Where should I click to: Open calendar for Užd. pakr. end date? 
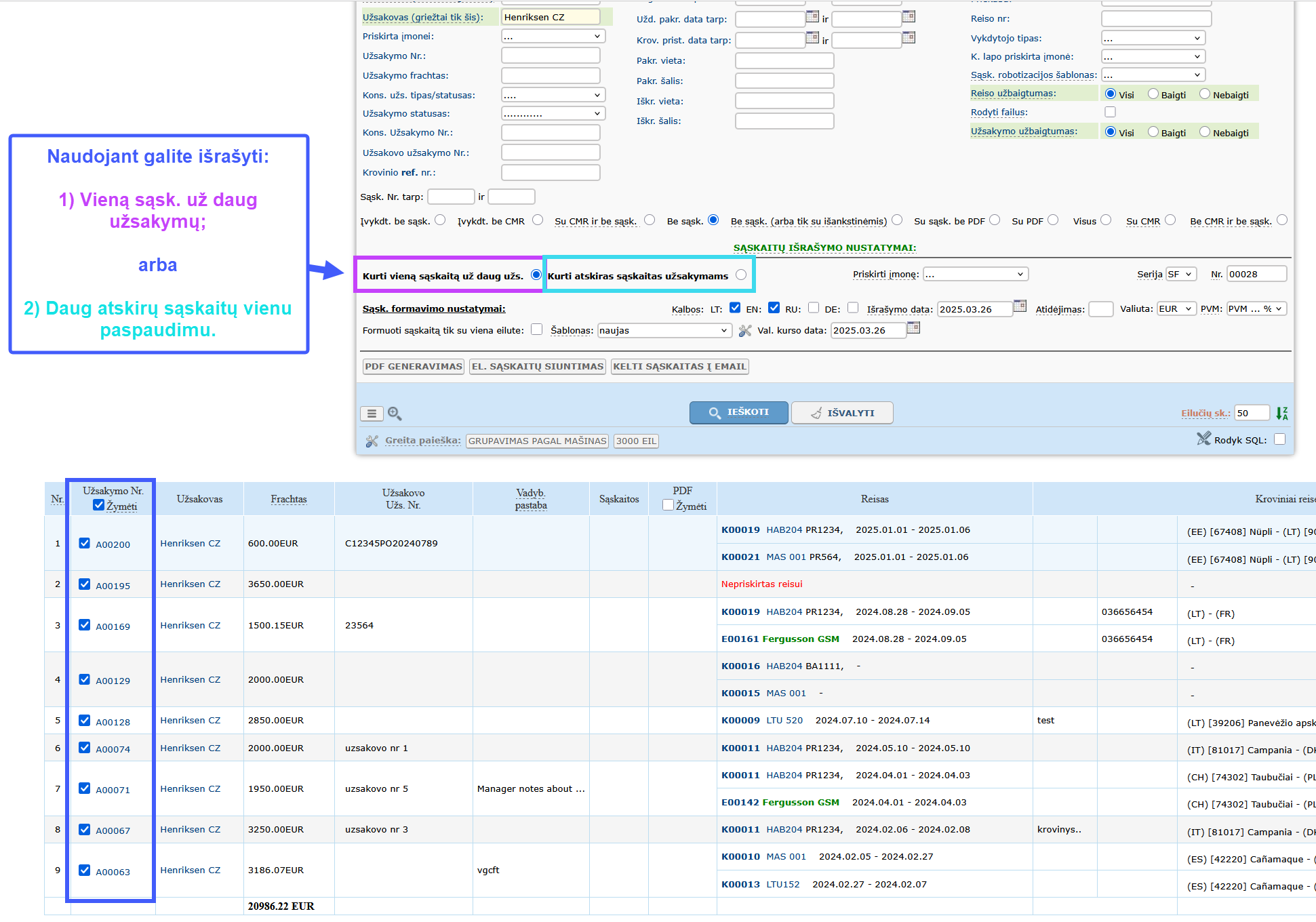pos(909,17)
